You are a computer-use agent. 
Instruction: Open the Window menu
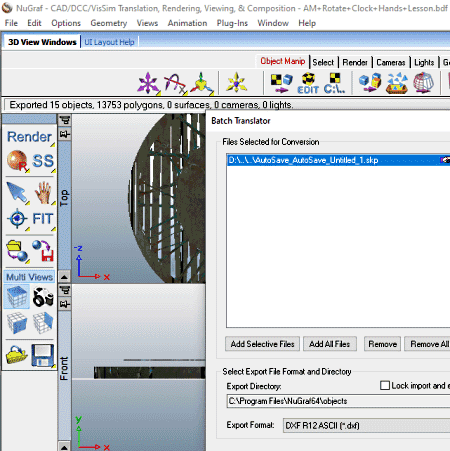273,23
